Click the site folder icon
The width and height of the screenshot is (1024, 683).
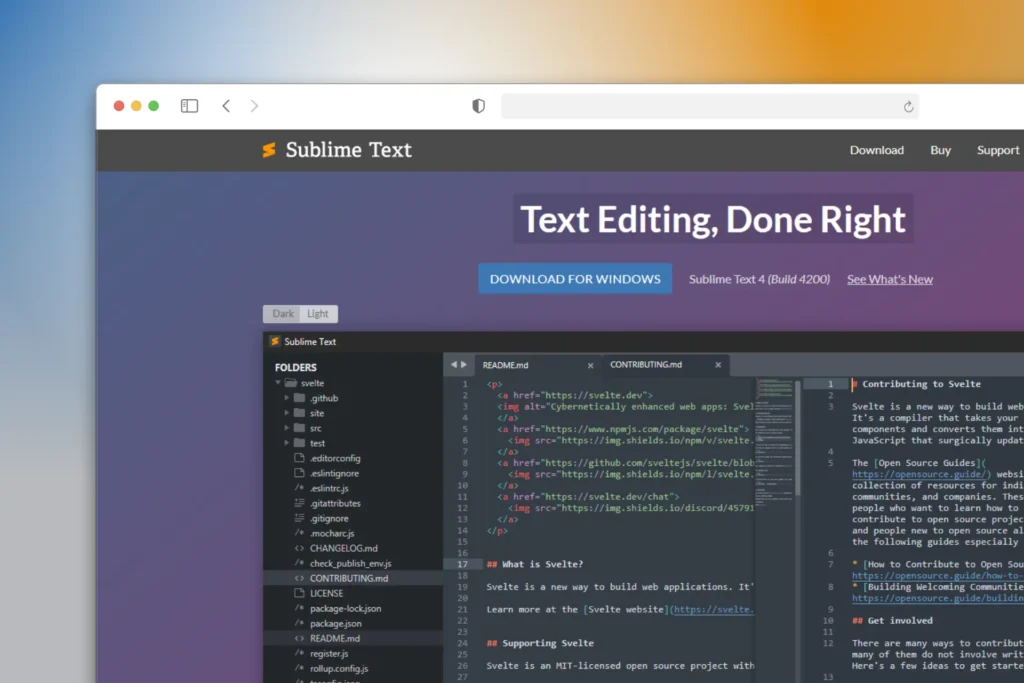click(300, 413)
